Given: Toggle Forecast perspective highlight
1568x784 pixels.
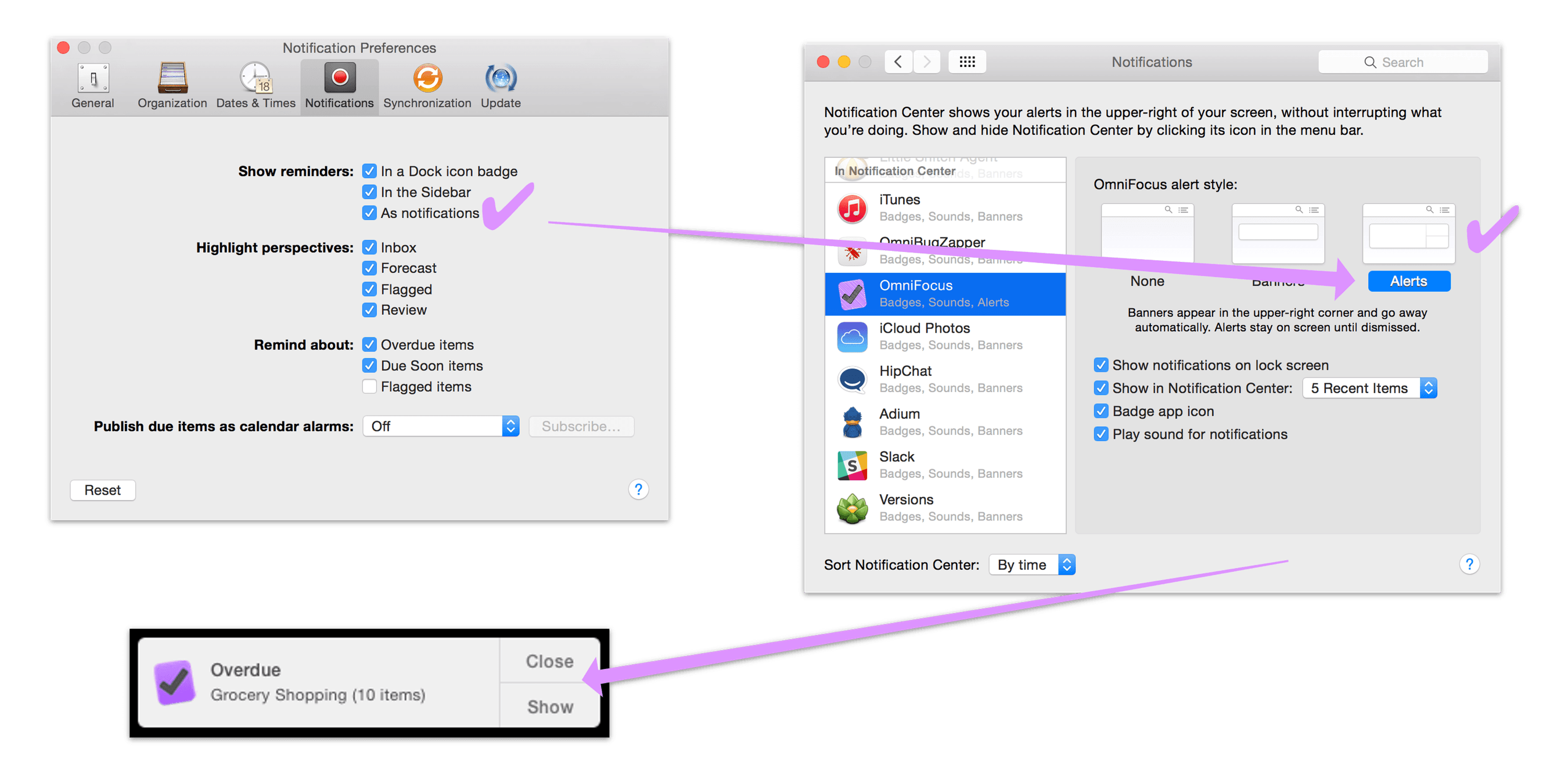Looking at the screenshot, I should [x=369, y=268].
